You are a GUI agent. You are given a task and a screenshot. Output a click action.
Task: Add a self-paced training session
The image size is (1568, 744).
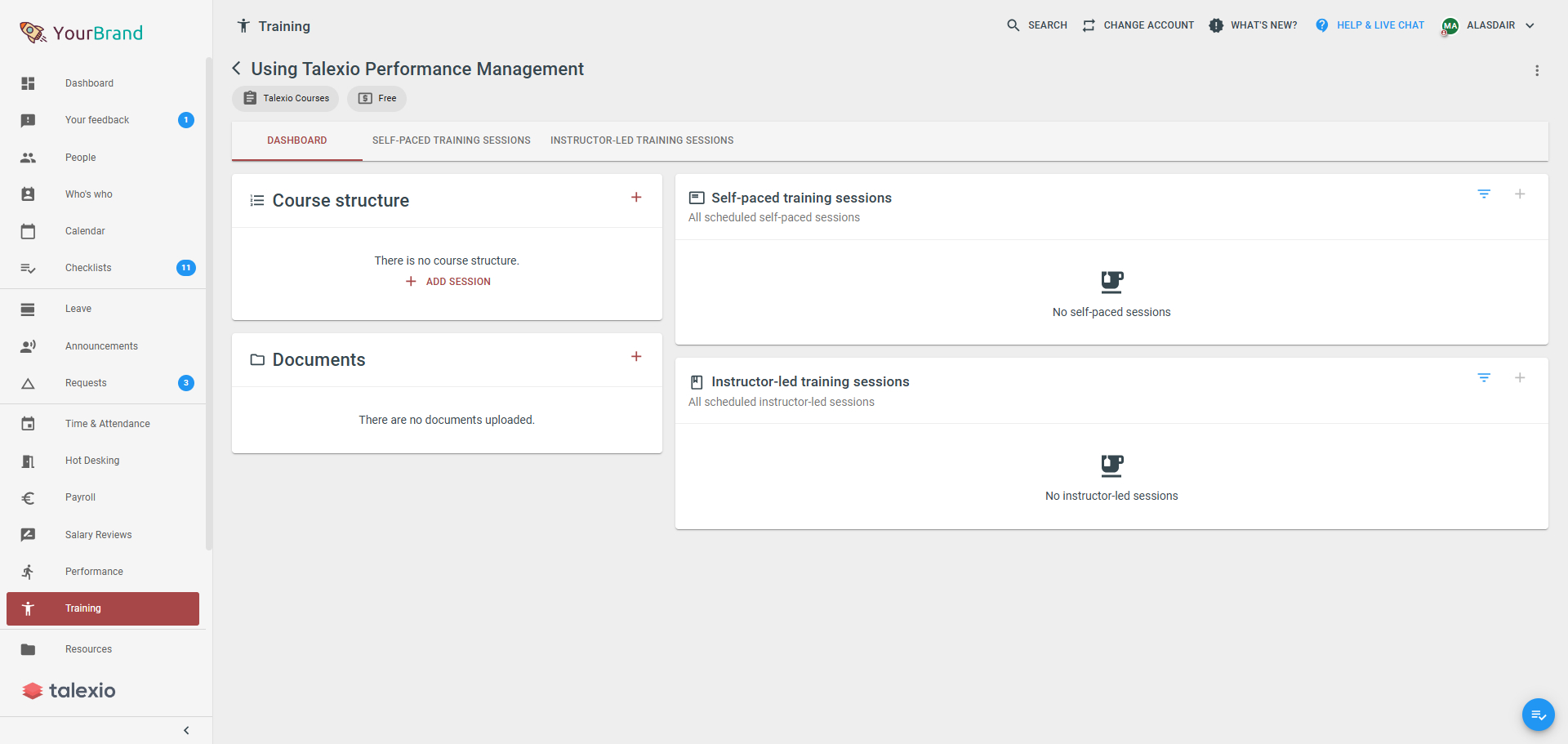[x=1520, y=194]
